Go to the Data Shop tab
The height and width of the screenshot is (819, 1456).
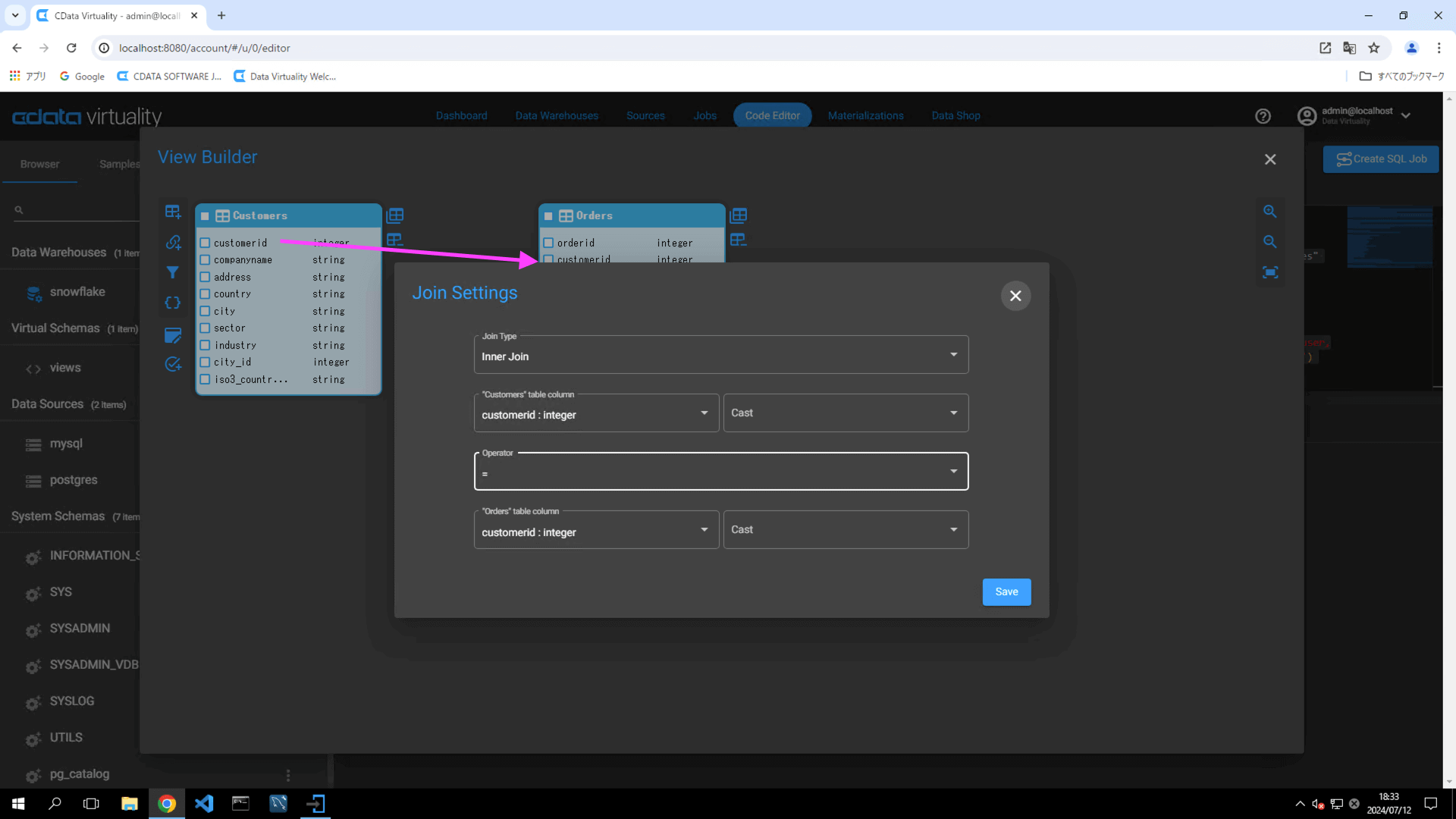click(955, 116)
